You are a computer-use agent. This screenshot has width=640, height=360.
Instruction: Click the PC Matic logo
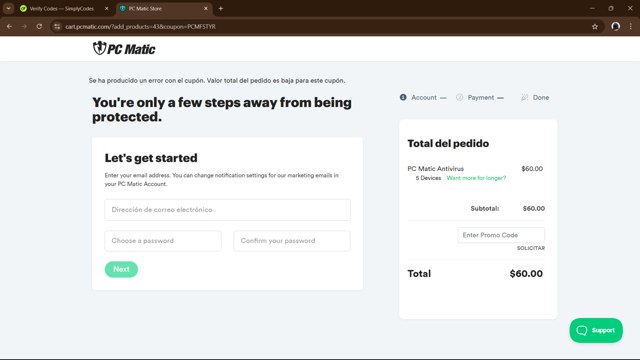coord(124,49)
